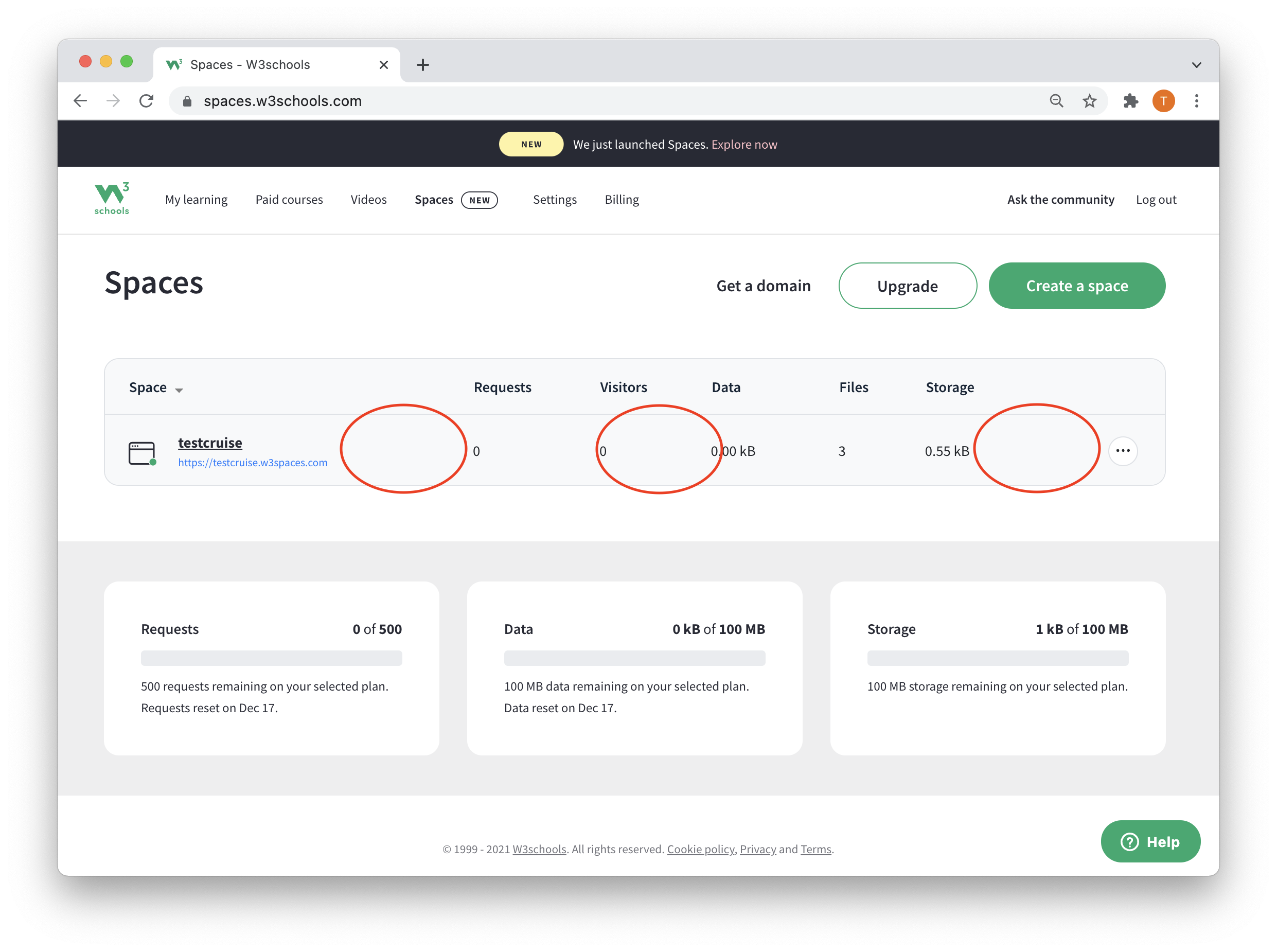Sort using the Space column dropdown arrow
The image size is (1277, 952).
coord(179,390)
